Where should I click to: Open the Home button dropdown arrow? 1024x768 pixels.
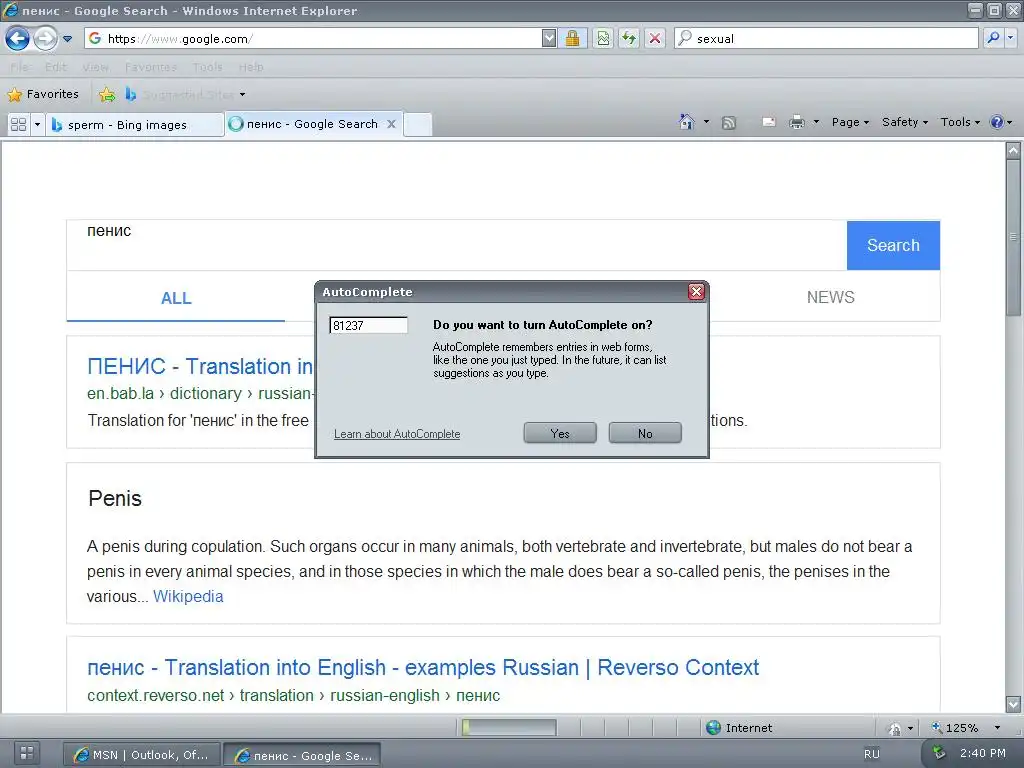pyautogui.click(x=706, y=121)
